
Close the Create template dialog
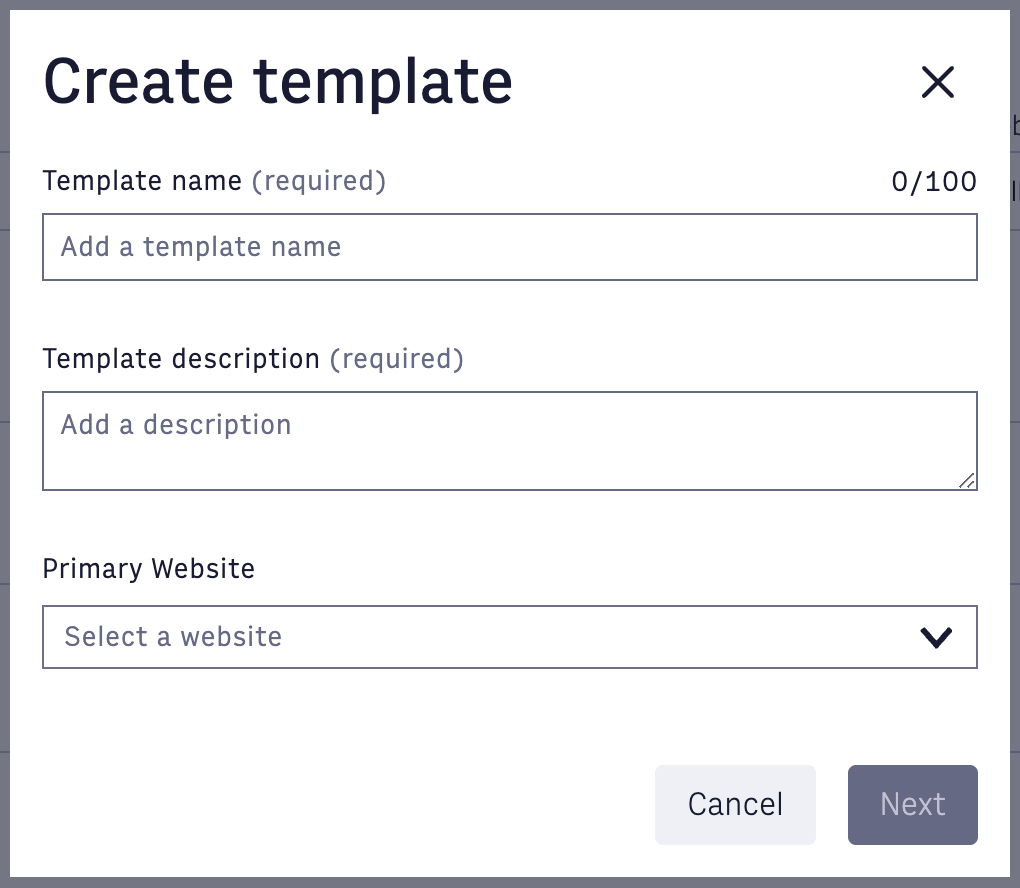click(937, 82)
